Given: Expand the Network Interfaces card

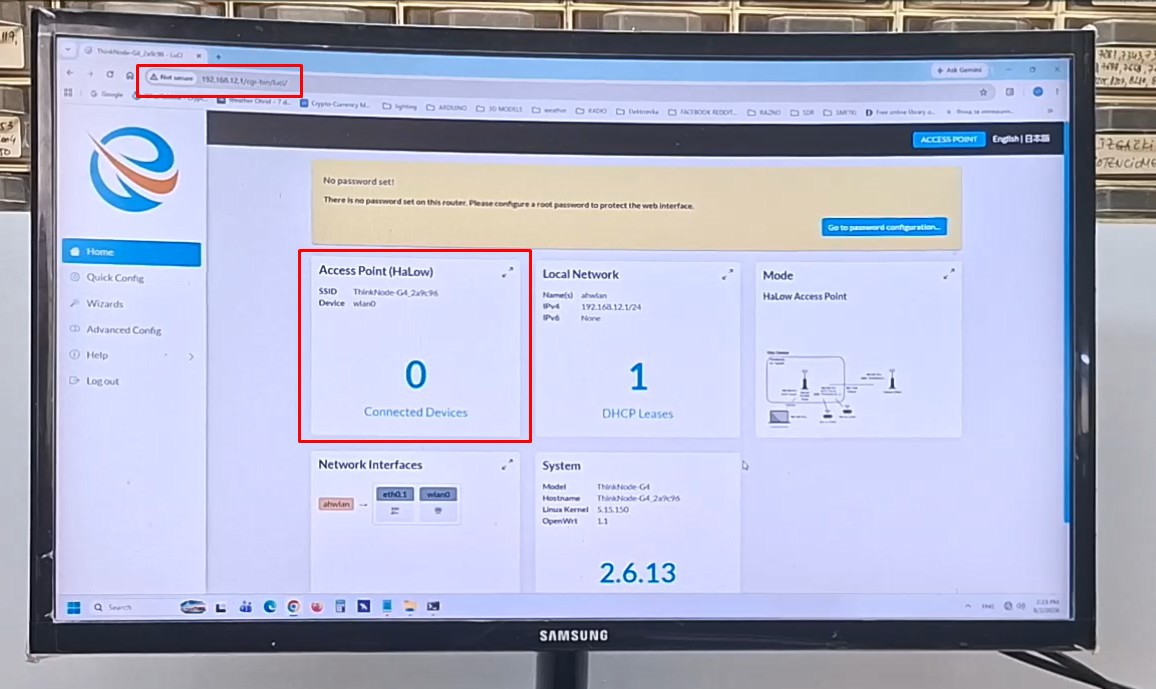Looking at the screenshot, I should pos(507,465).
